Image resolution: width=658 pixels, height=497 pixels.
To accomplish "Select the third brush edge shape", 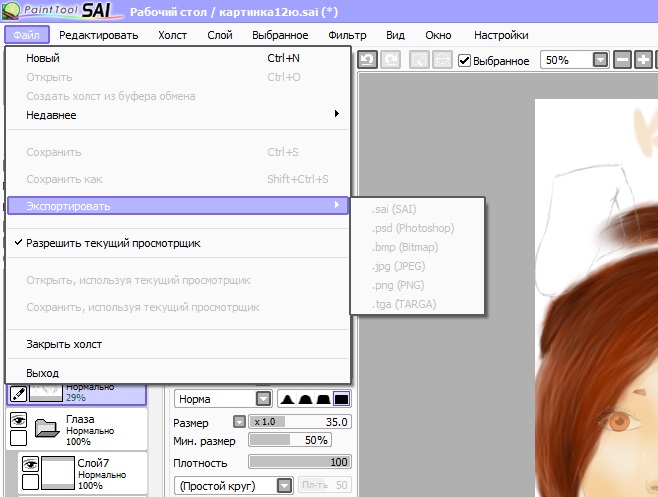I will (323, 399).
